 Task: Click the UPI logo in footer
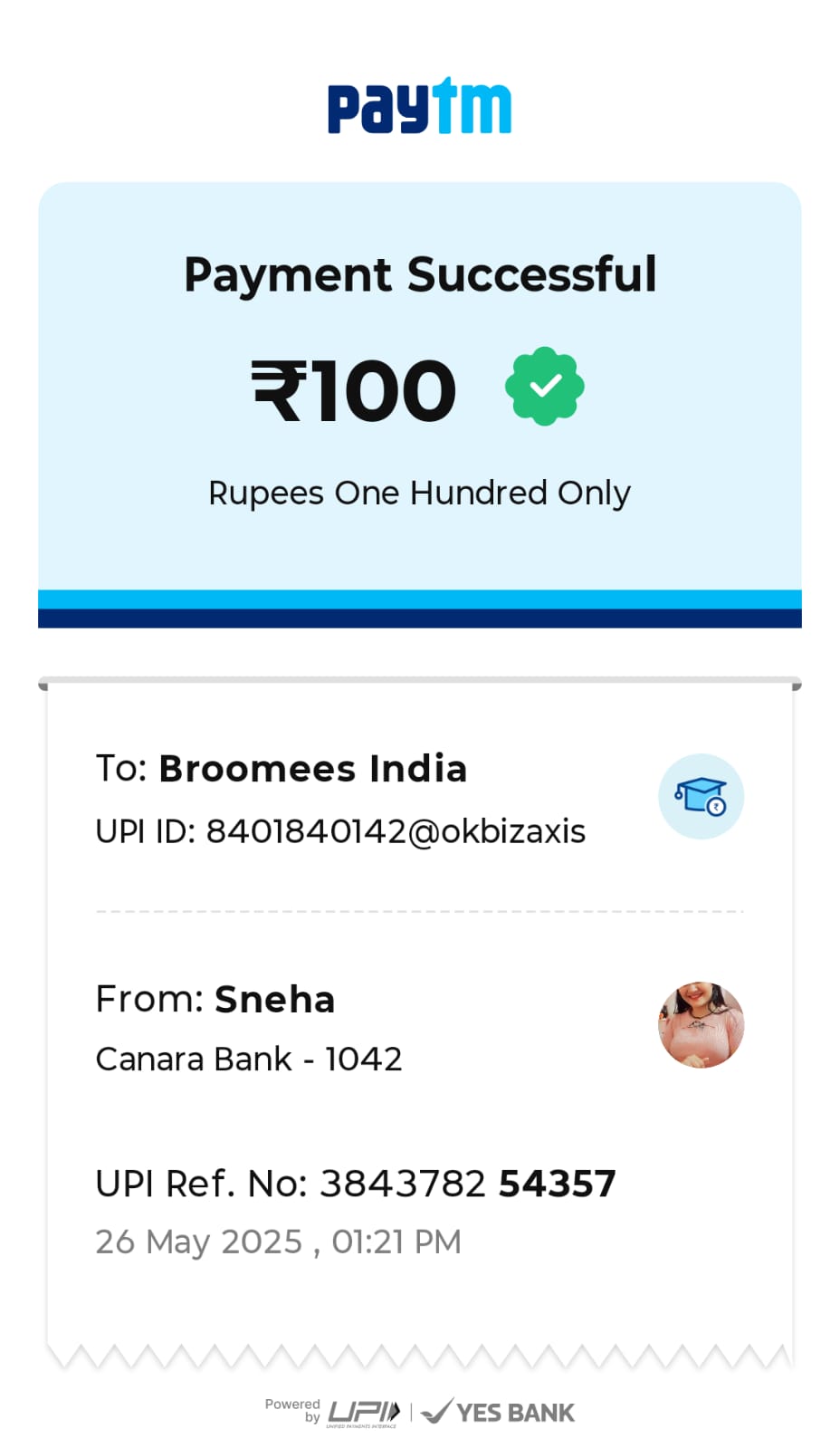(363, 1413)
